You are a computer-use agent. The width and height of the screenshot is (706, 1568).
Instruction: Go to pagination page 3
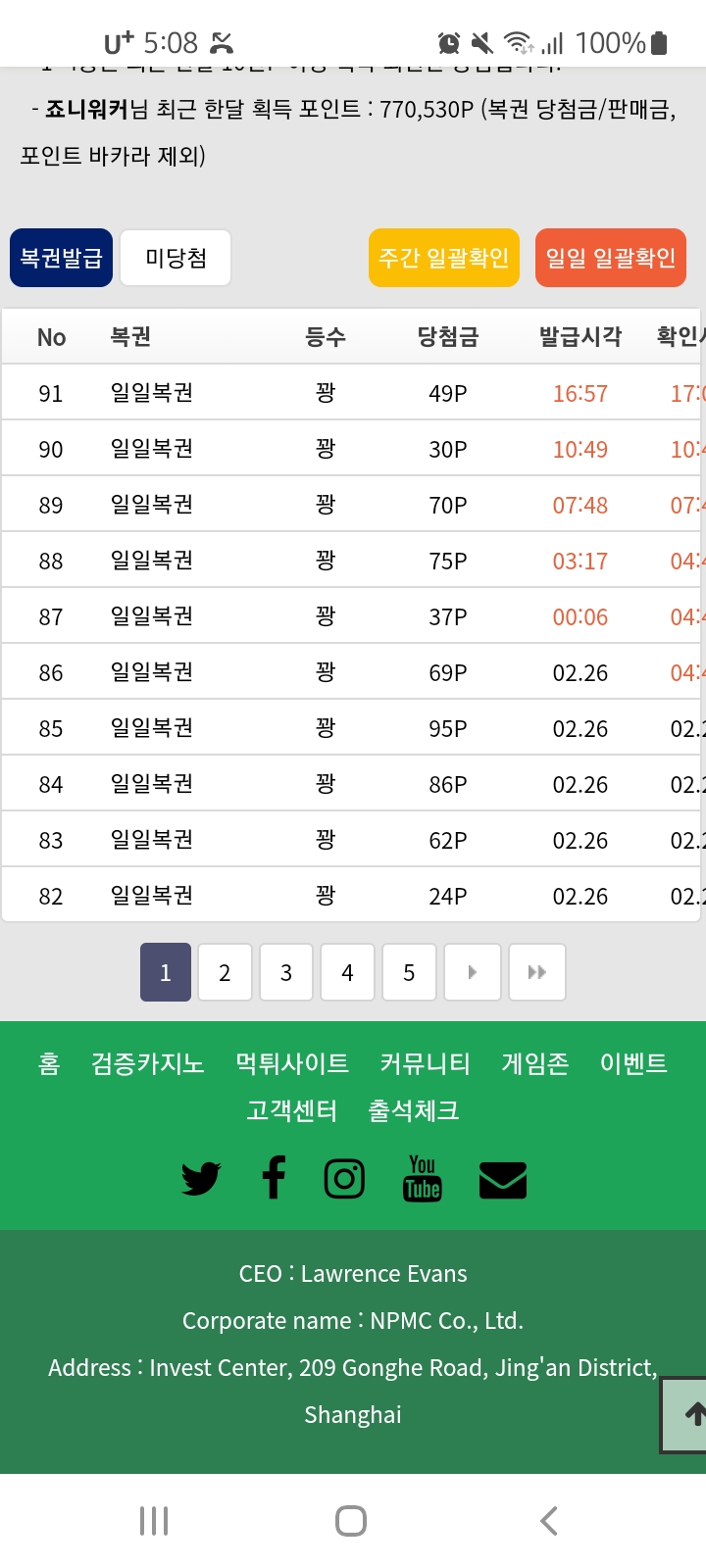(x=286, y=972)
